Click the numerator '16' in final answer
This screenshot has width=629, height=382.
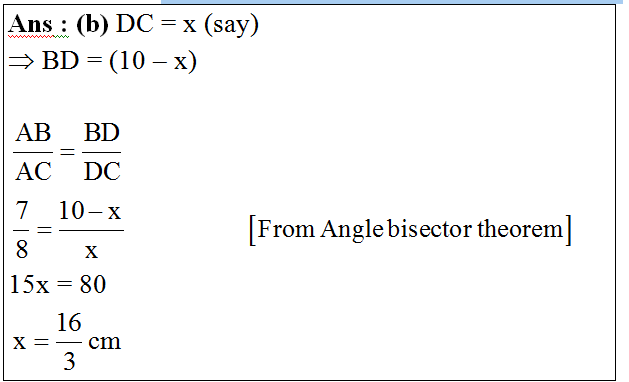[69, 322]
